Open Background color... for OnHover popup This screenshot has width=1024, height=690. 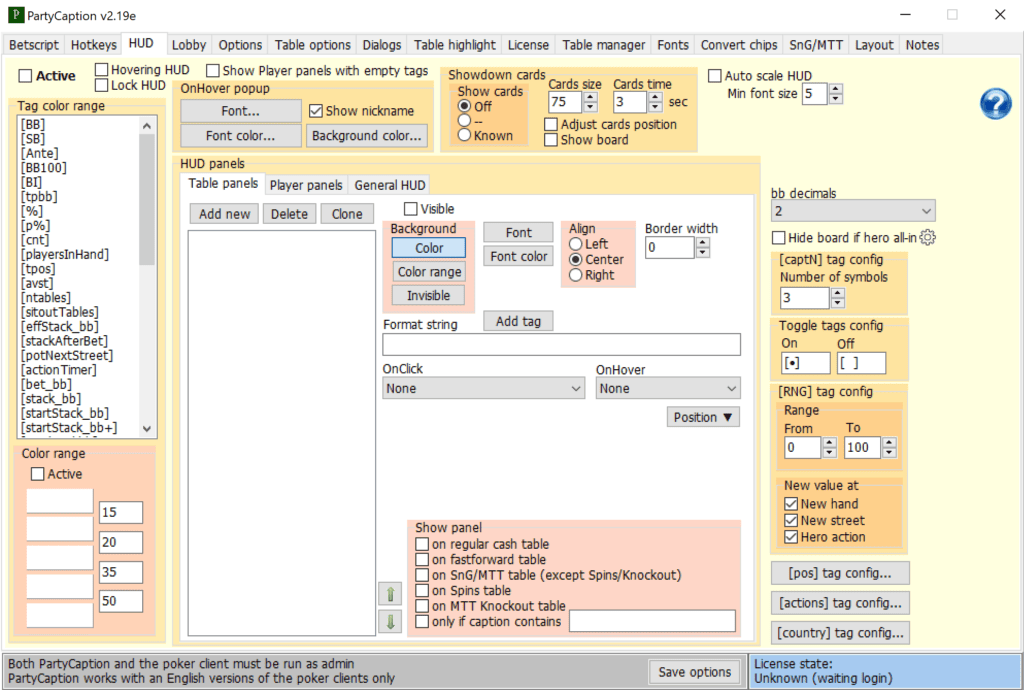[366, 136]
